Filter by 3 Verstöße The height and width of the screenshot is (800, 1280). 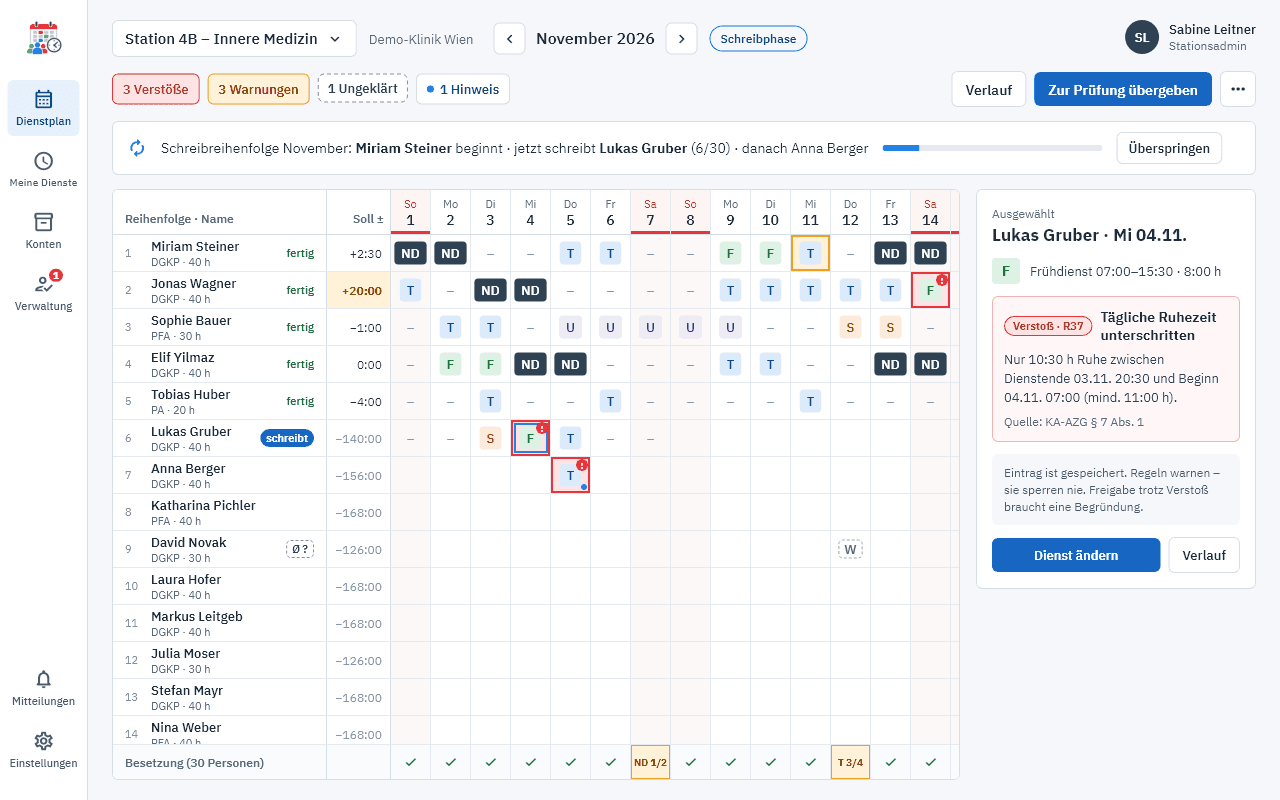156,89
